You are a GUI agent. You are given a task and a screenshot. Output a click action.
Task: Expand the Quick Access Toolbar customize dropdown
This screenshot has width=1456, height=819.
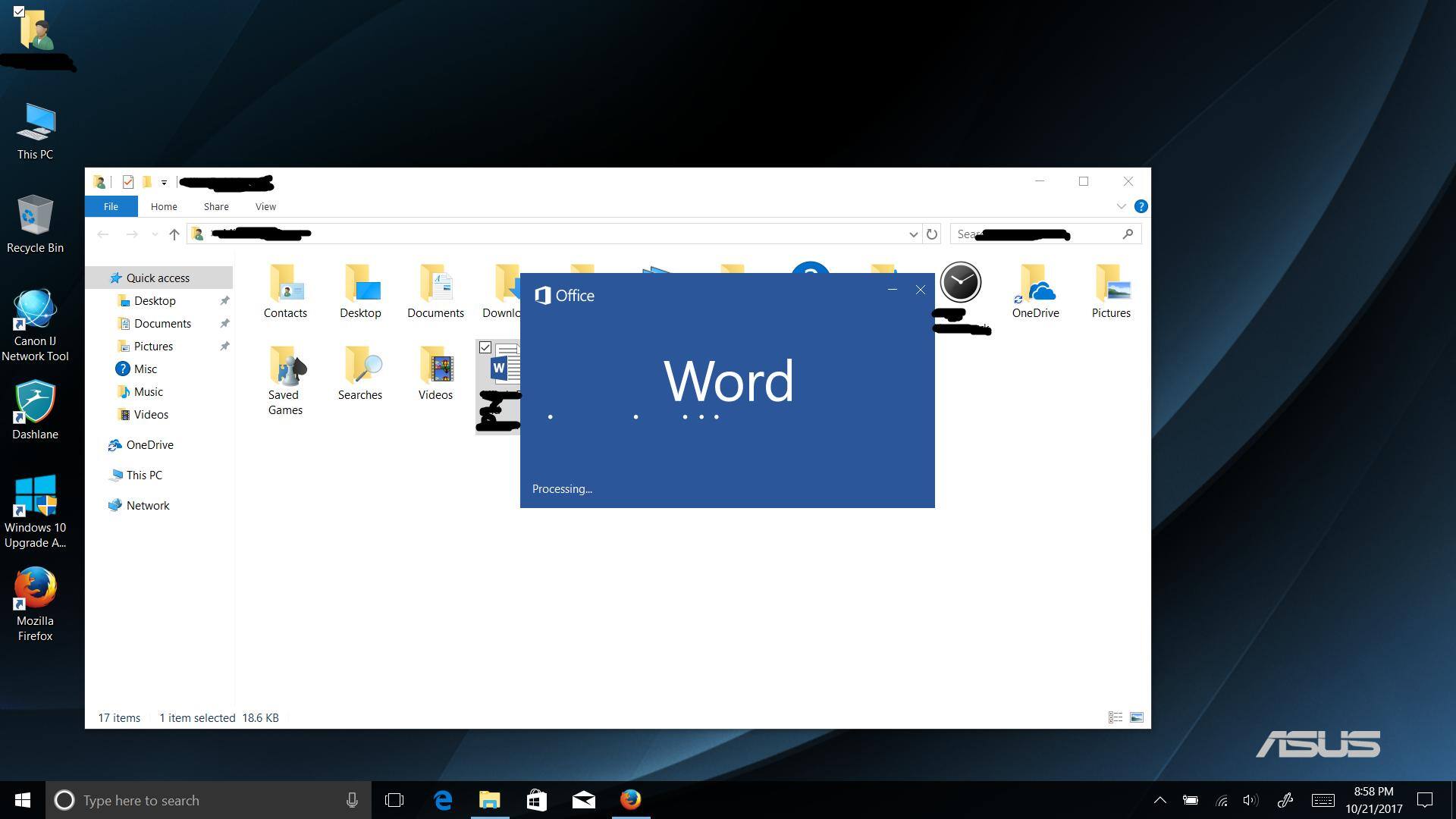164,182
